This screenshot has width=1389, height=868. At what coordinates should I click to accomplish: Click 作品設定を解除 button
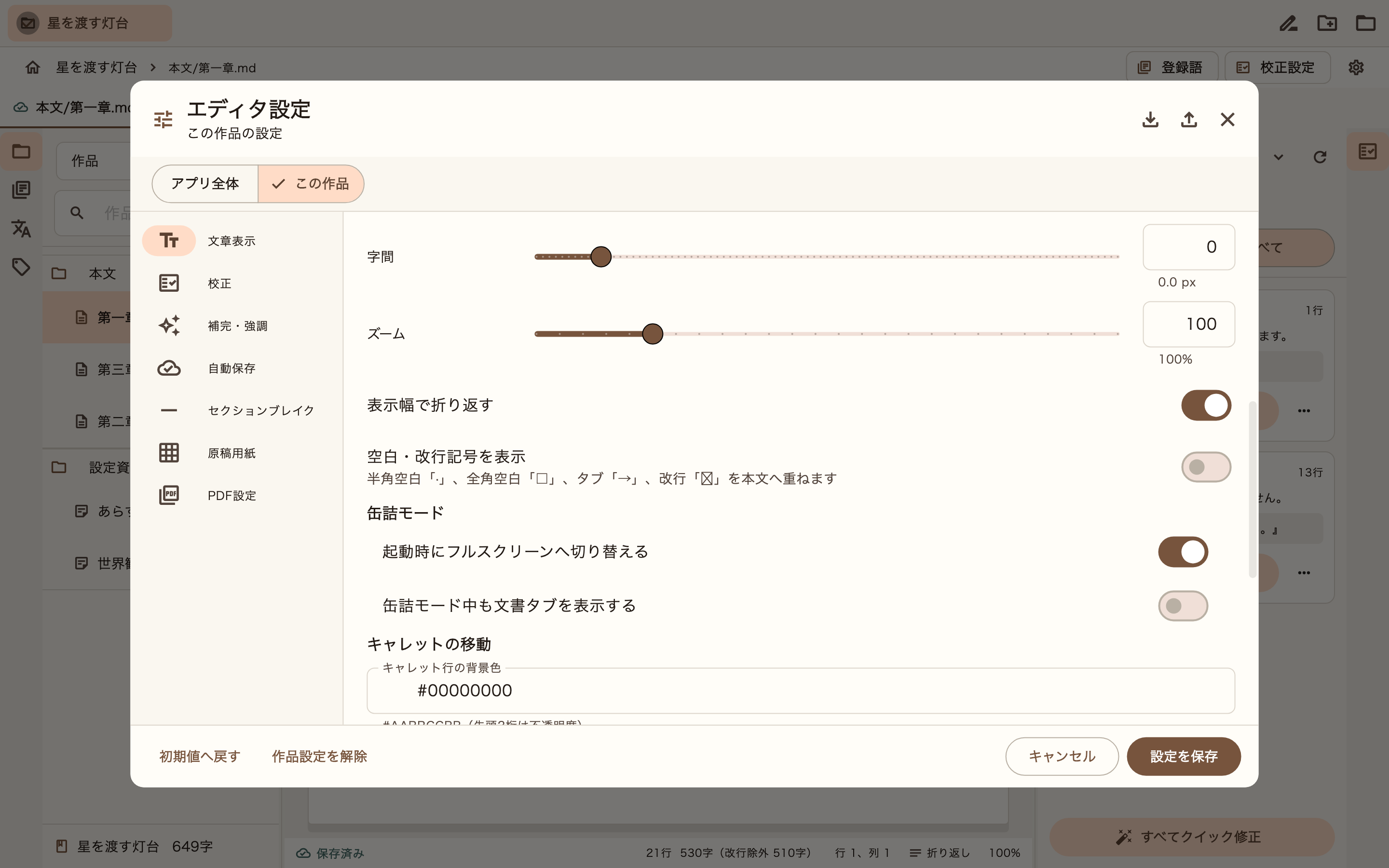click(x=319, y=756)
